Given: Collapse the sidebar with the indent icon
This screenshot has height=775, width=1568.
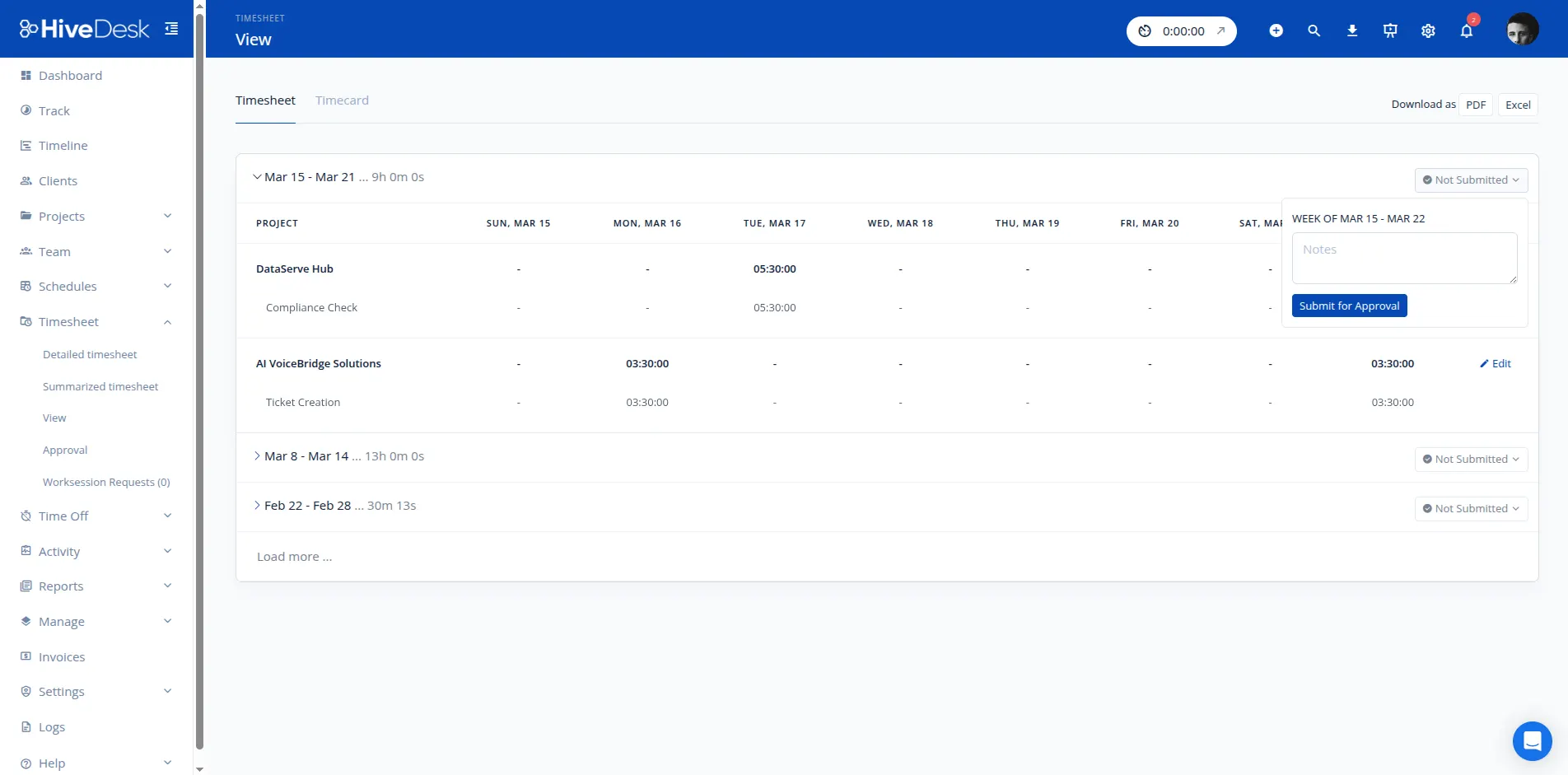Looking at the screenshot, I should (170, 27).
